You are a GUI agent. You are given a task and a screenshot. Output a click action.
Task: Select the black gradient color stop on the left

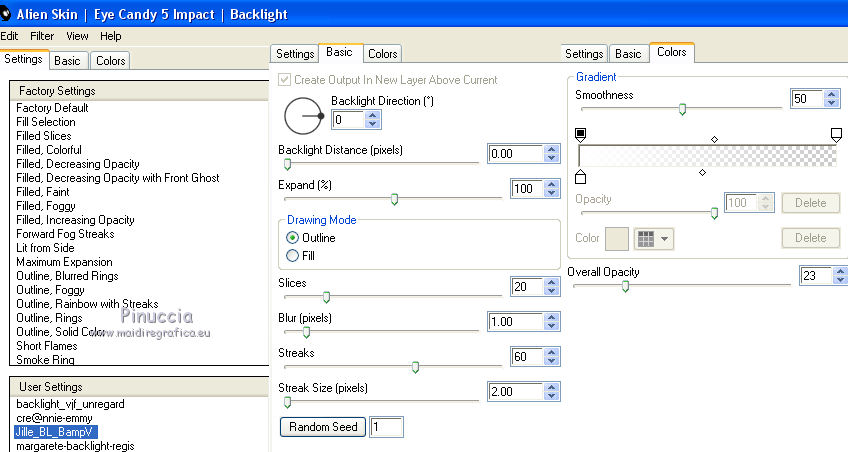click(580, 135)
